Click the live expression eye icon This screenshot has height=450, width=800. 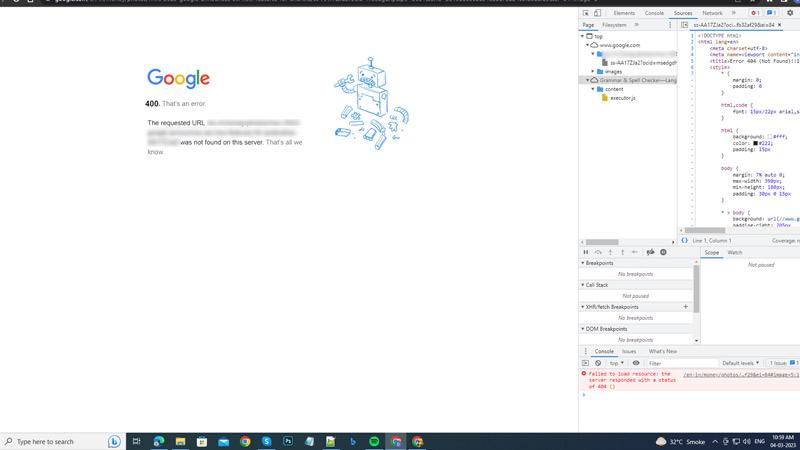click(x=636, y=363)
